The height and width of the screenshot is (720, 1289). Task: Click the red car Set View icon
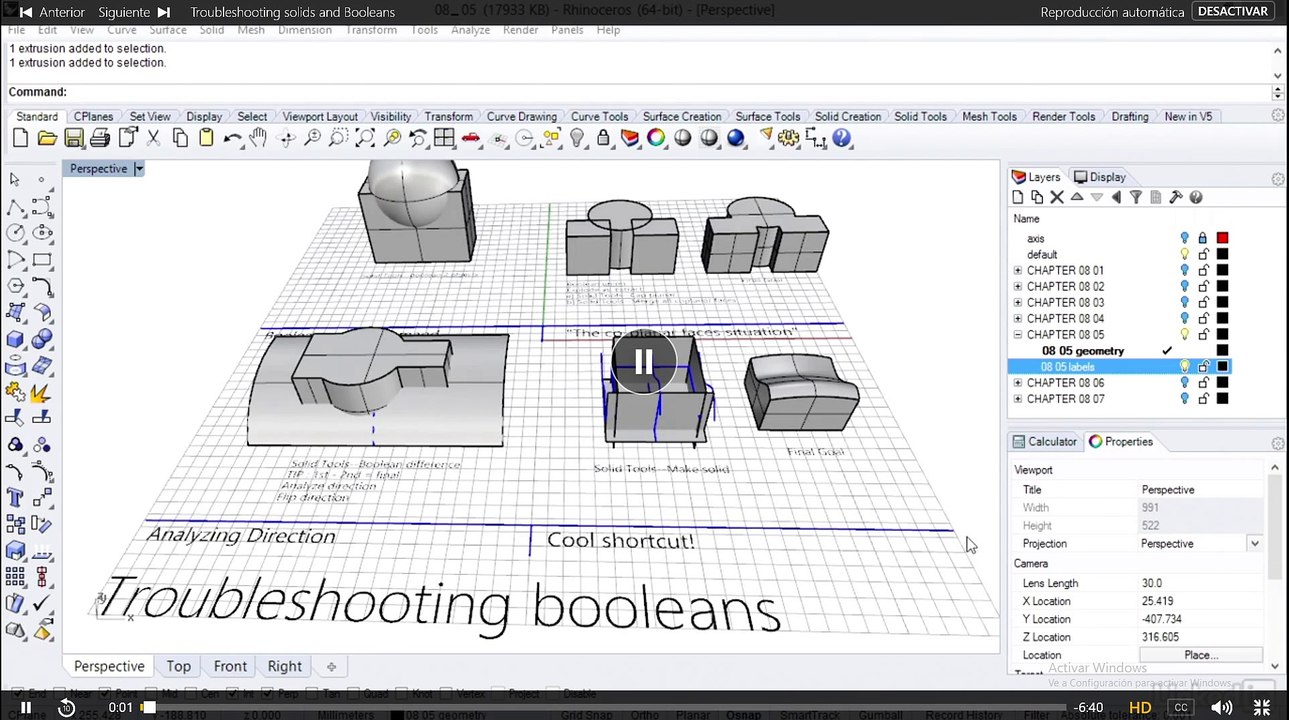pos(470,138)
